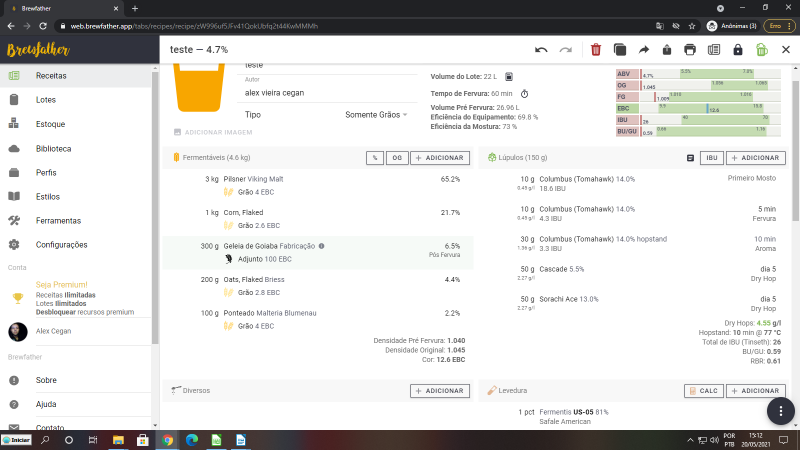This screenshot has width=800, height=450.
Task: Open Geleia de Goiaba Fabricação entry
Action: [318, 253]
